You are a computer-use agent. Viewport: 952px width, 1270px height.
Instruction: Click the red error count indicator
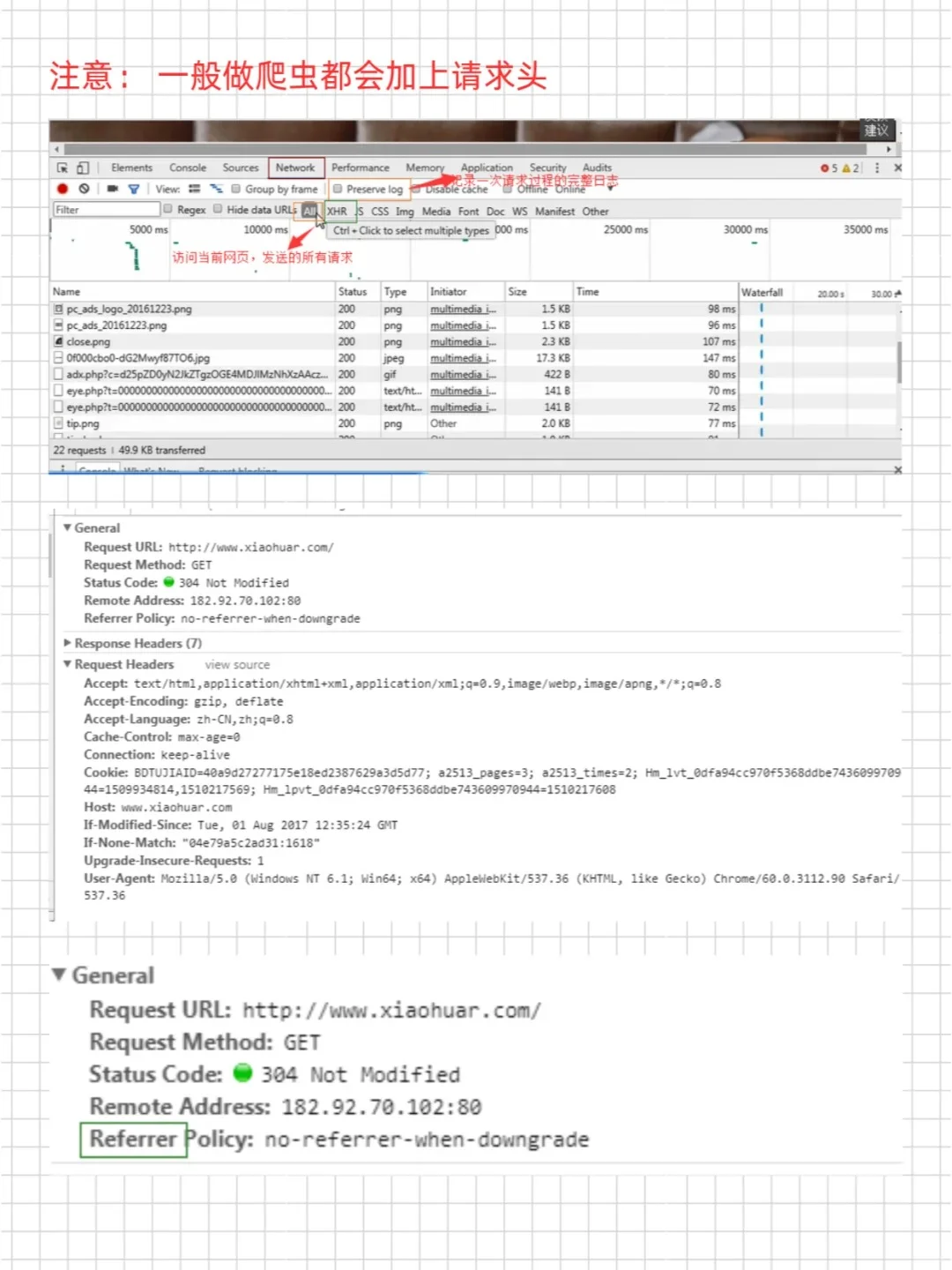[829, 168]
